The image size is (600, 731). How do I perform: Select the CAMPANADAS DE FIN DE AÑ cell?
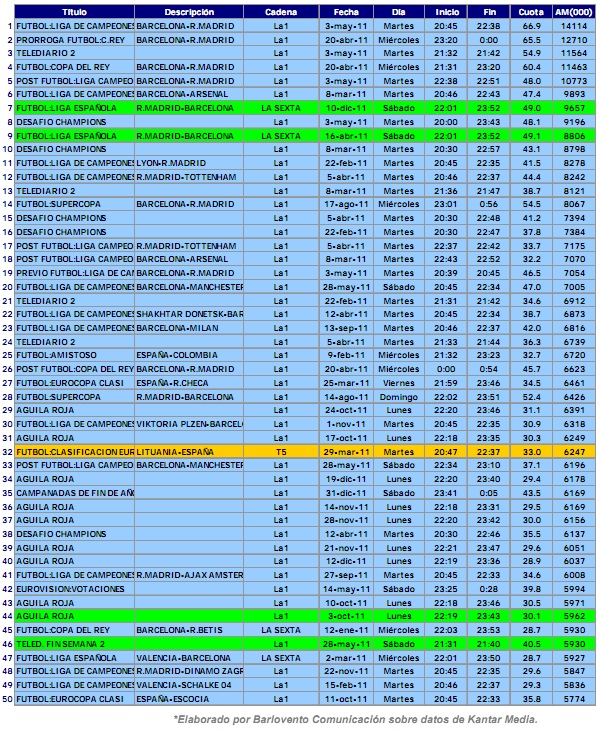(x=74, y=493)
